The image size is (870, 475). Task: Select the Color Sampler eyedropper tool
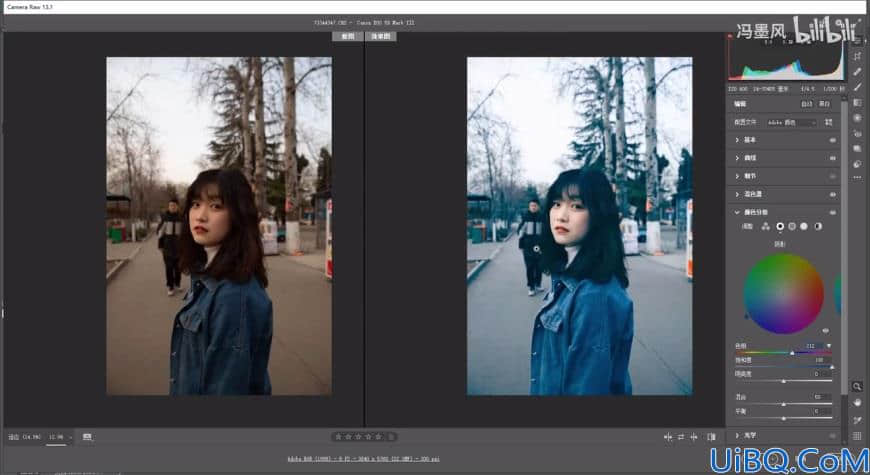857,420
